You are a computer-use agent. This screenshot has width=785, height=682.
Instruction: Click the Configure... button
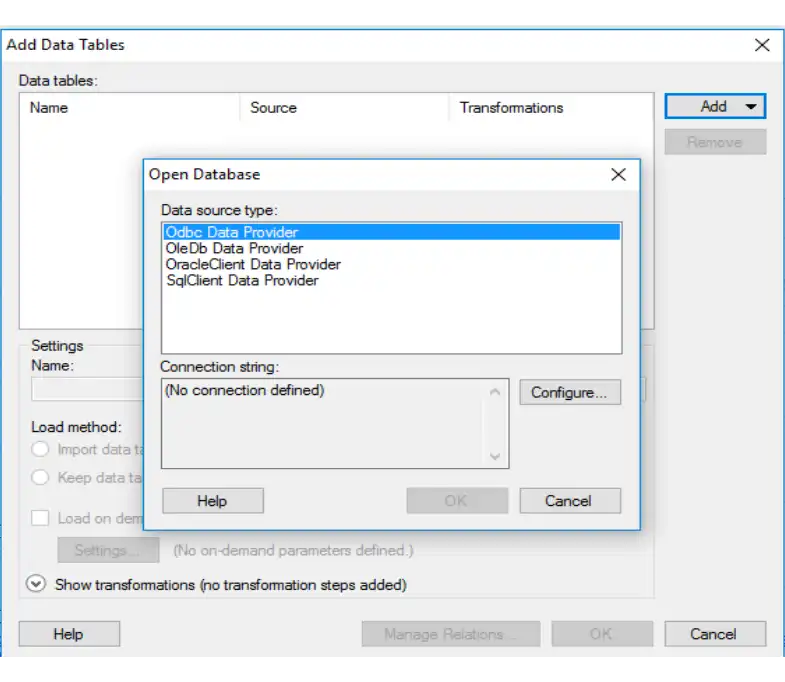(569, 393)
